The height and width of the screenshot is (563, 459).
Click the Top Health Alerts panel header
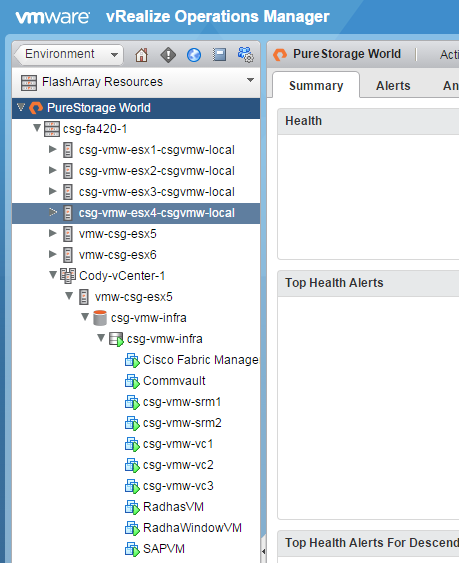368,283
